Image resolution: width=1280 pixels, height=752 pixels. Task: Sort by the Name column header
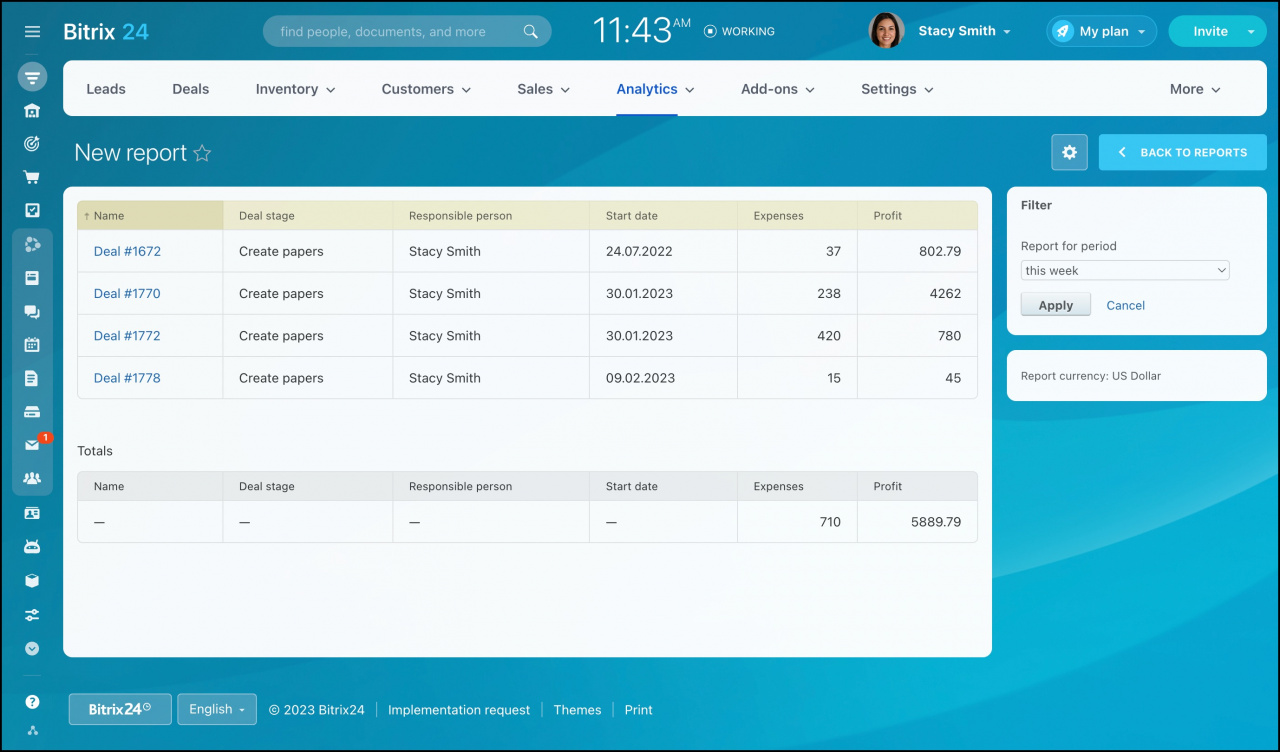click(150, 215)
